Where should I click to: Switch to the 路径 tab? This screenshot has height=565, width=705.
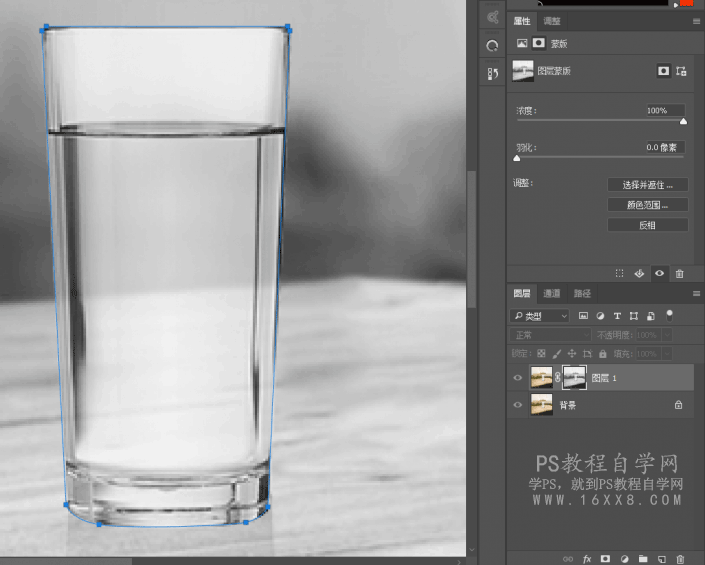(582, 294)
